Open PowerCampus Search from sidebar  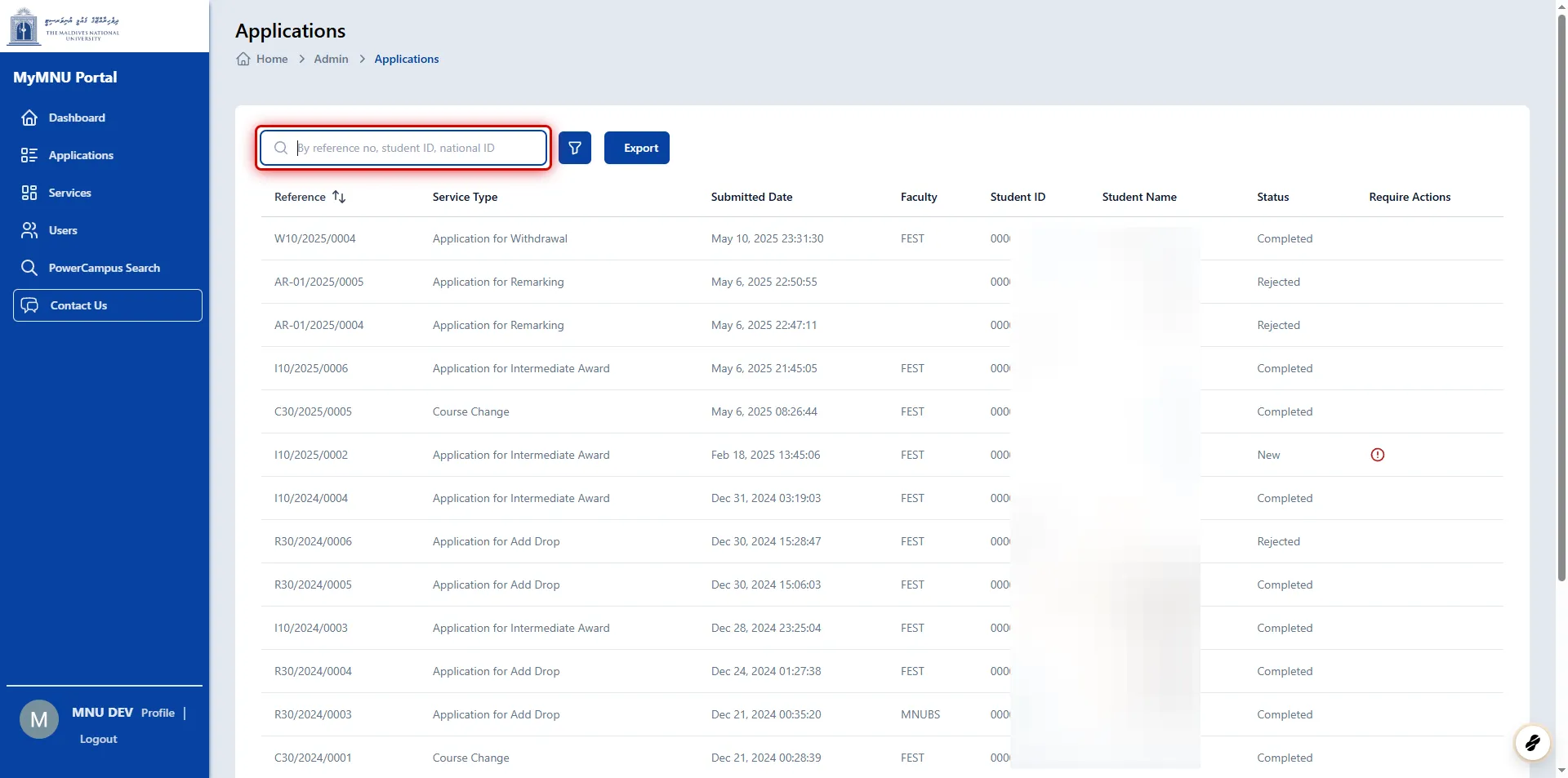(104, 268)
